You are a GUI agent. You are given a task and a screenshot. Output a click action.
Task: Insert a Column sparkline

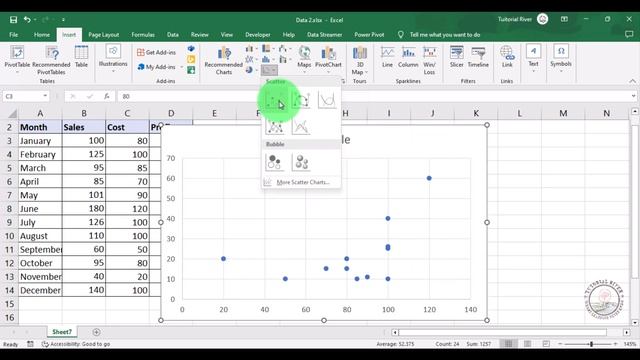[x=408, y=57]
